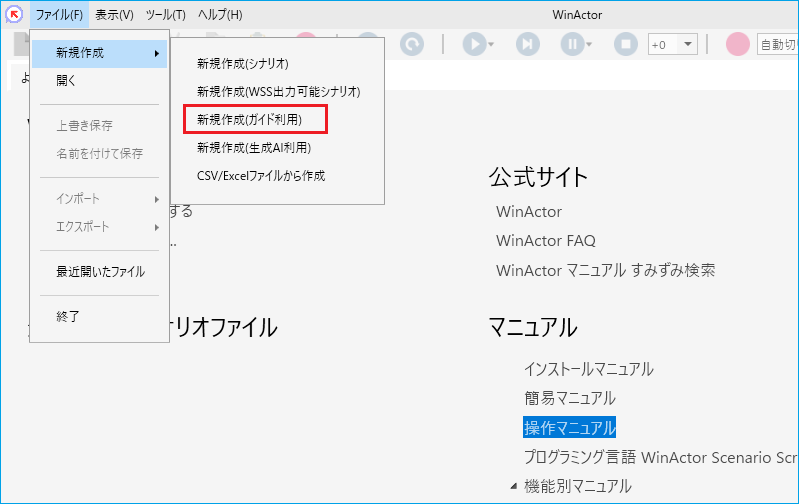799x504 pixels.
Task: Click the ファイル(F) menu
Action: pos(59,15)
